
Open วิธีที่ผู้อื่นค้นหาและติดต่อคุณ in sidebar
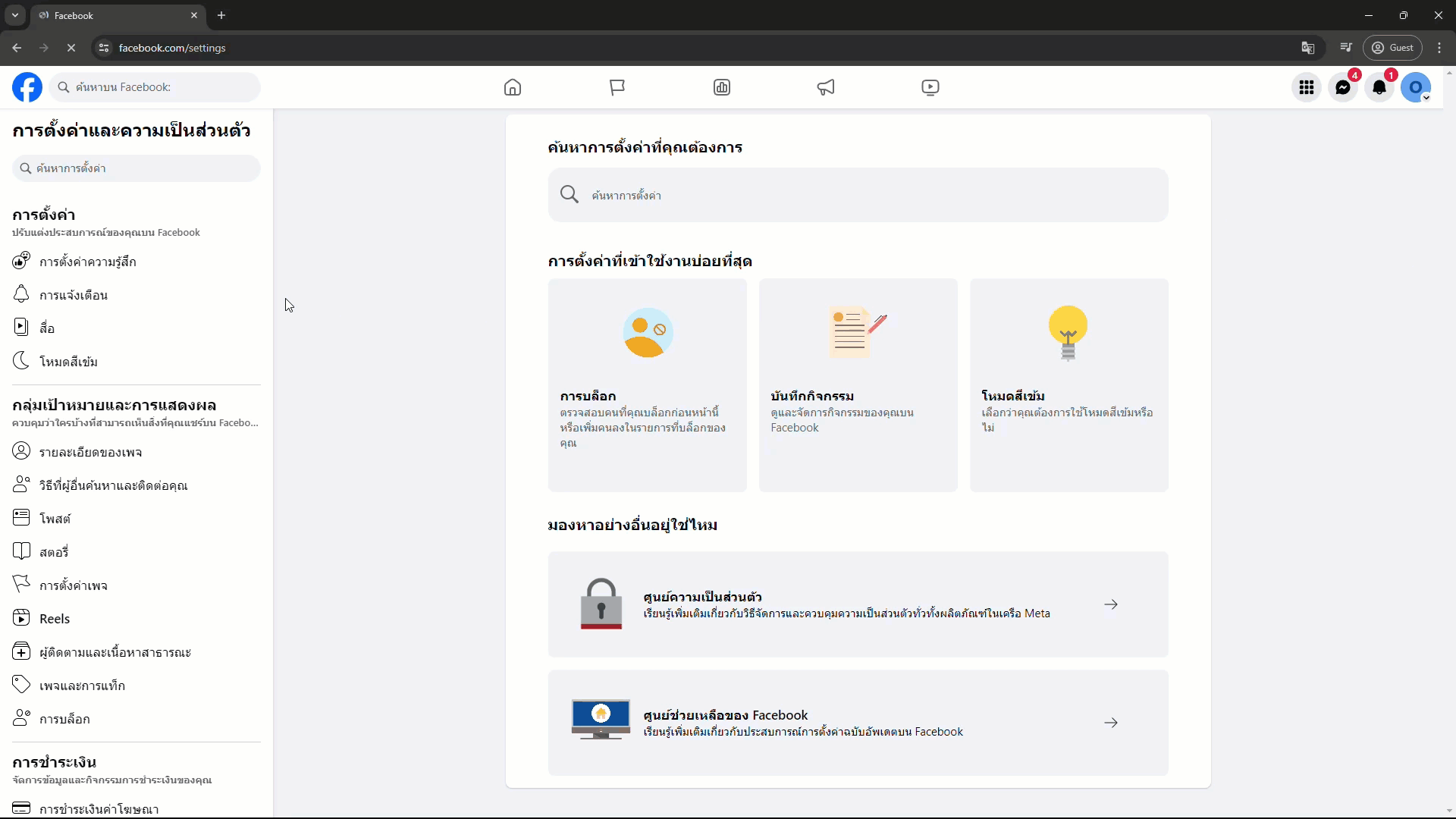tap(136, 485)
